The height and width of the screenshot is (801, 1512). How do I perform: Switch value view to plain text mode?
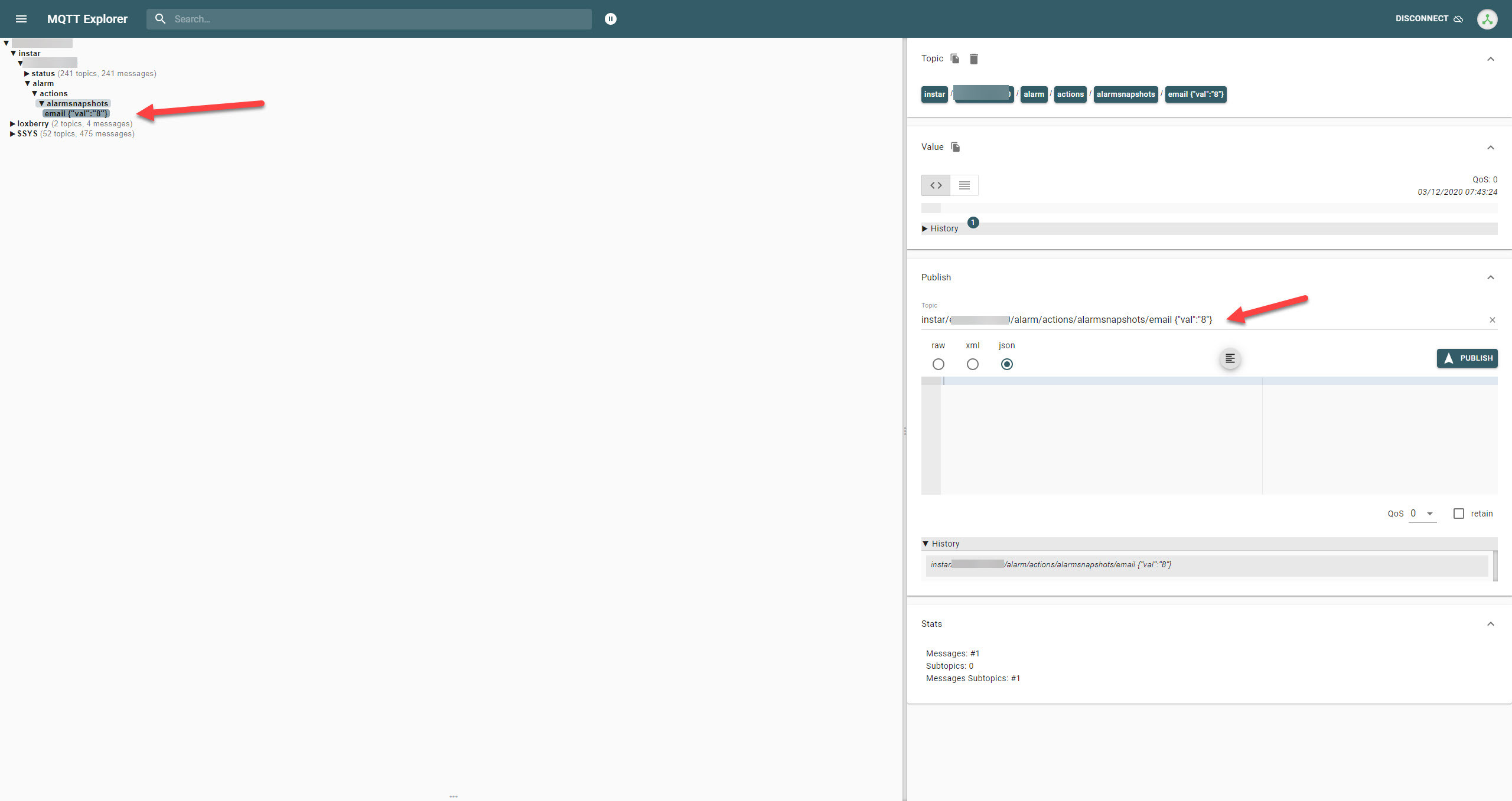(964, 185)
